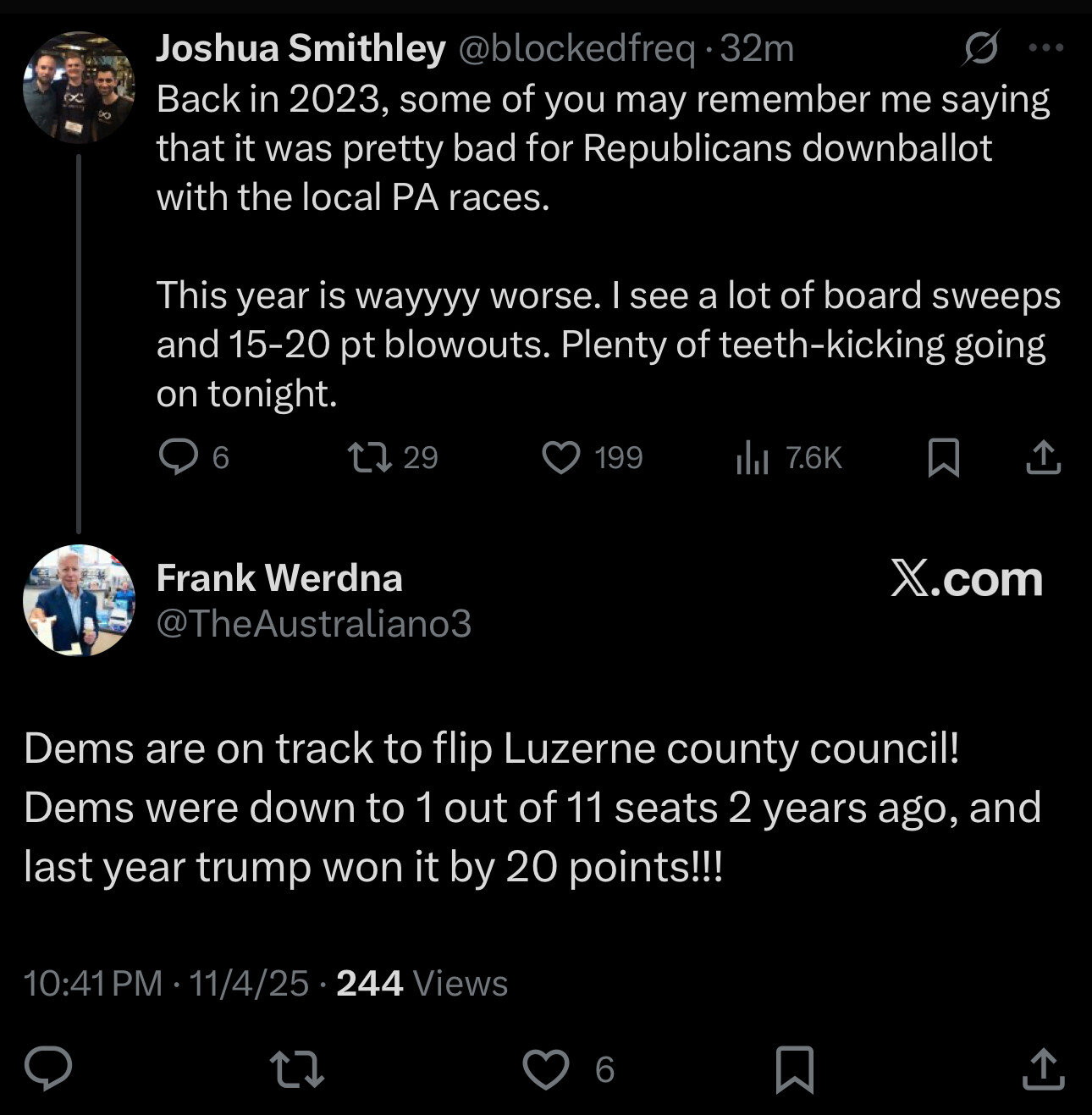Repost Joshua Smithley's post

[x=371, y=458]
